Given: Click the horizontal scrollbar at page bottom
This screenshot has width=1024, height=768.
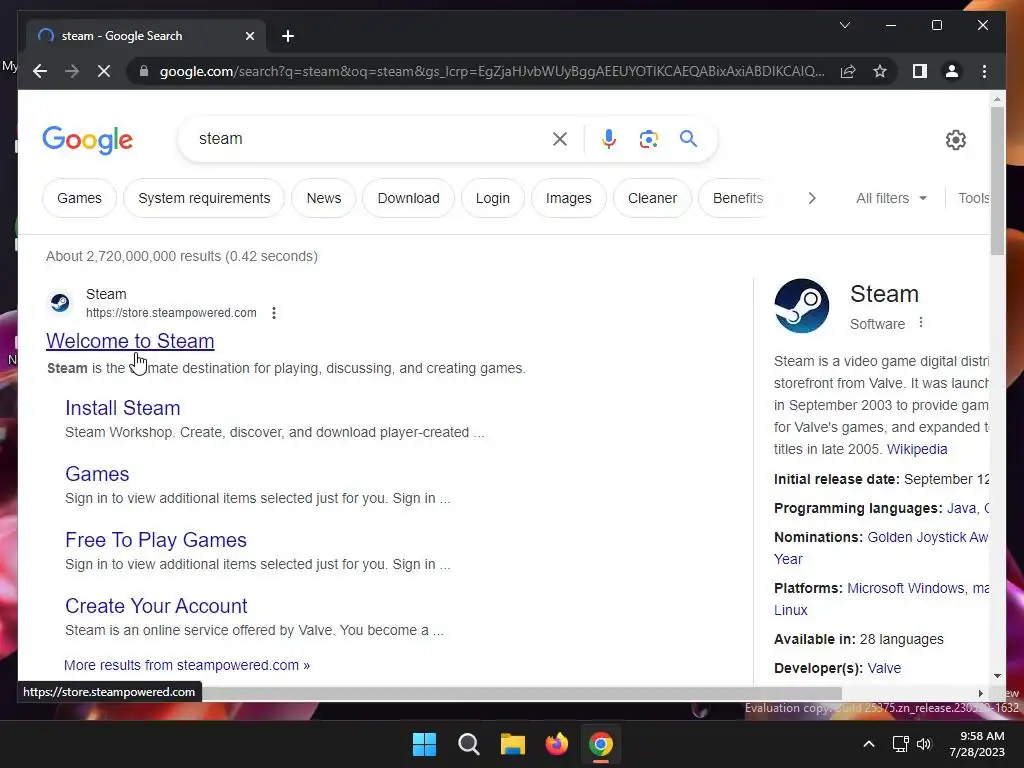Looking at the screenshot, I should 522,693.
